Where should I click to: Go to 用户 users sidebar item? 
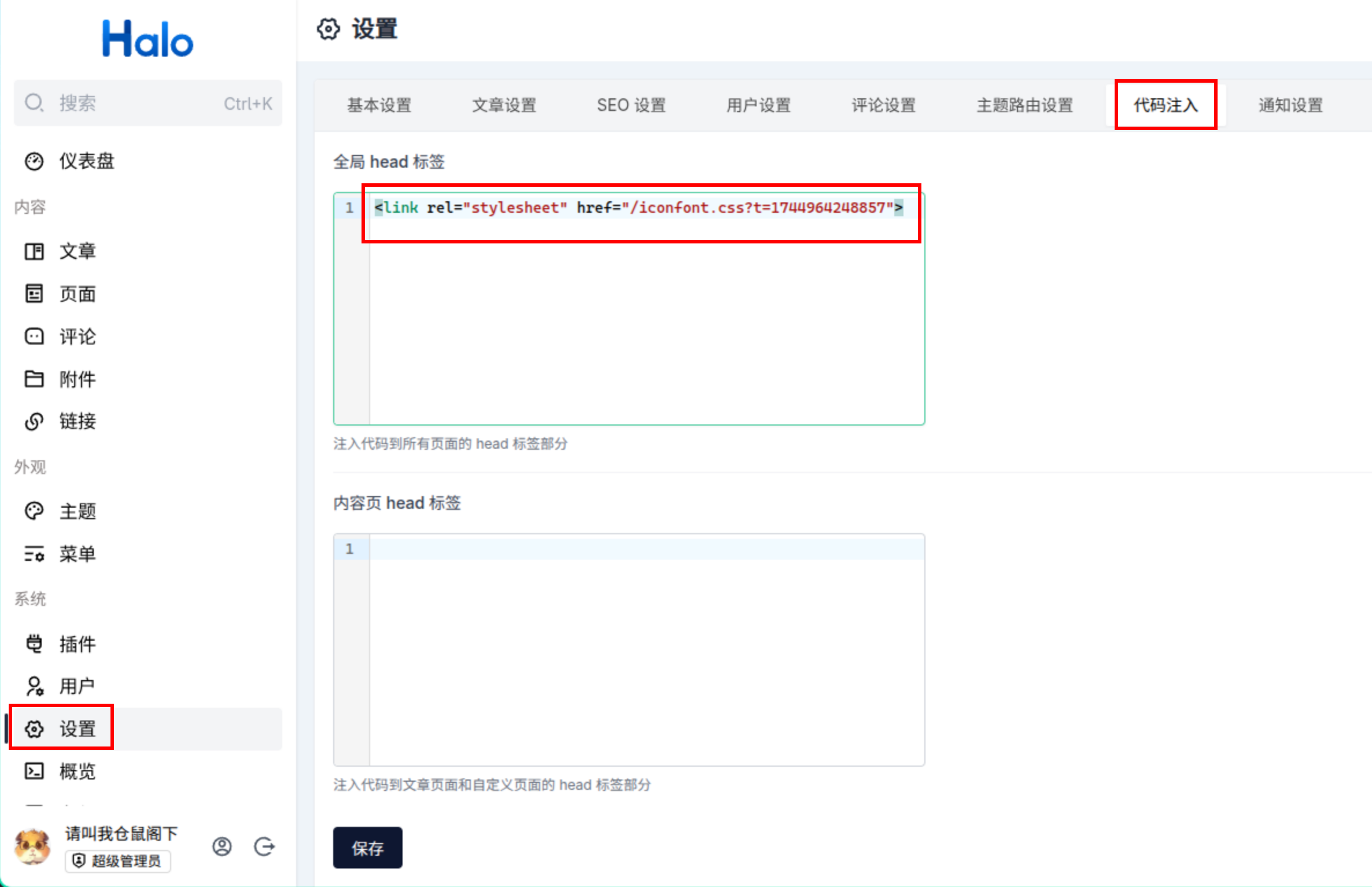click(x=77, y=686)
